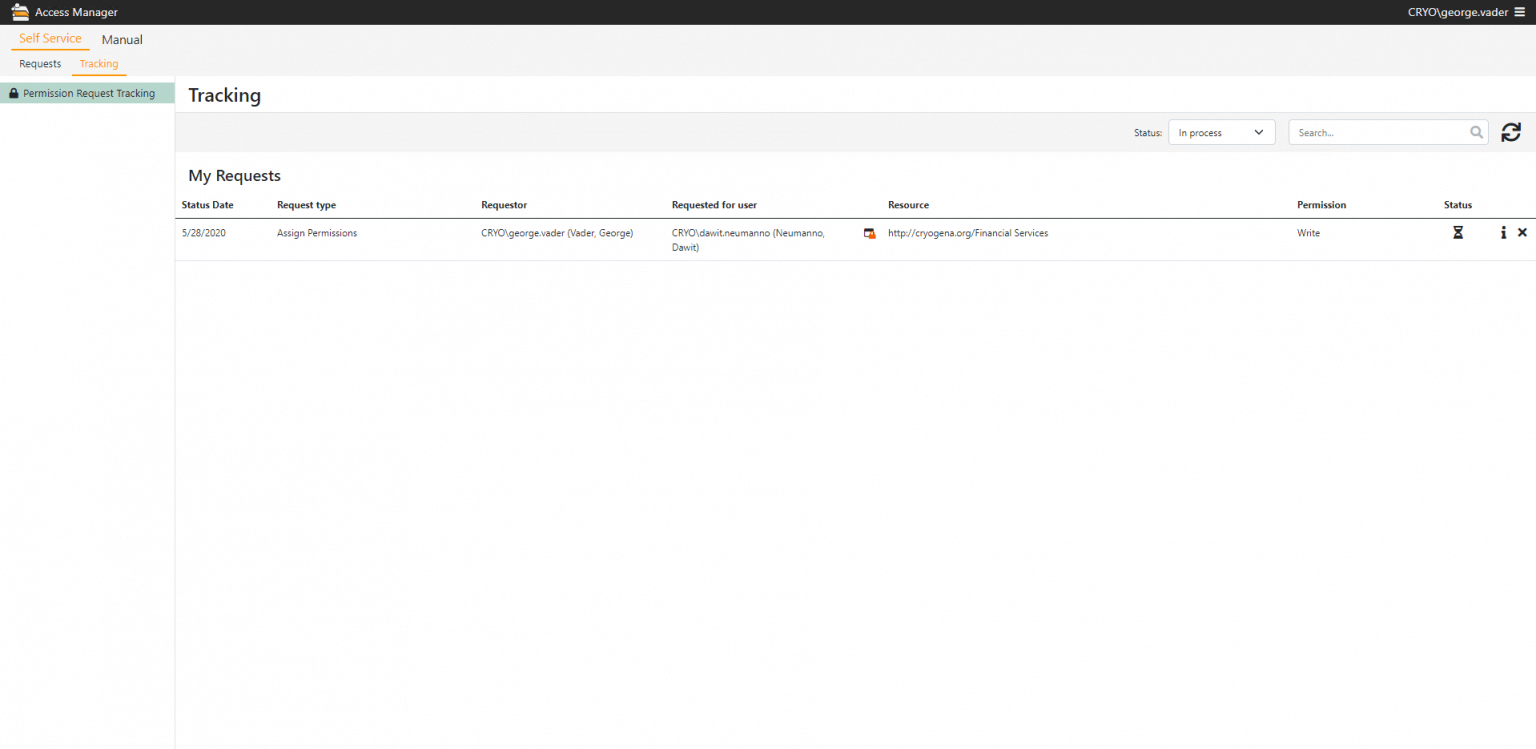The height and width of the screenshot is (749, 1536).
Task: Click the lock icon beside Permission Request Tracking
Action: [x=13, y=92]
